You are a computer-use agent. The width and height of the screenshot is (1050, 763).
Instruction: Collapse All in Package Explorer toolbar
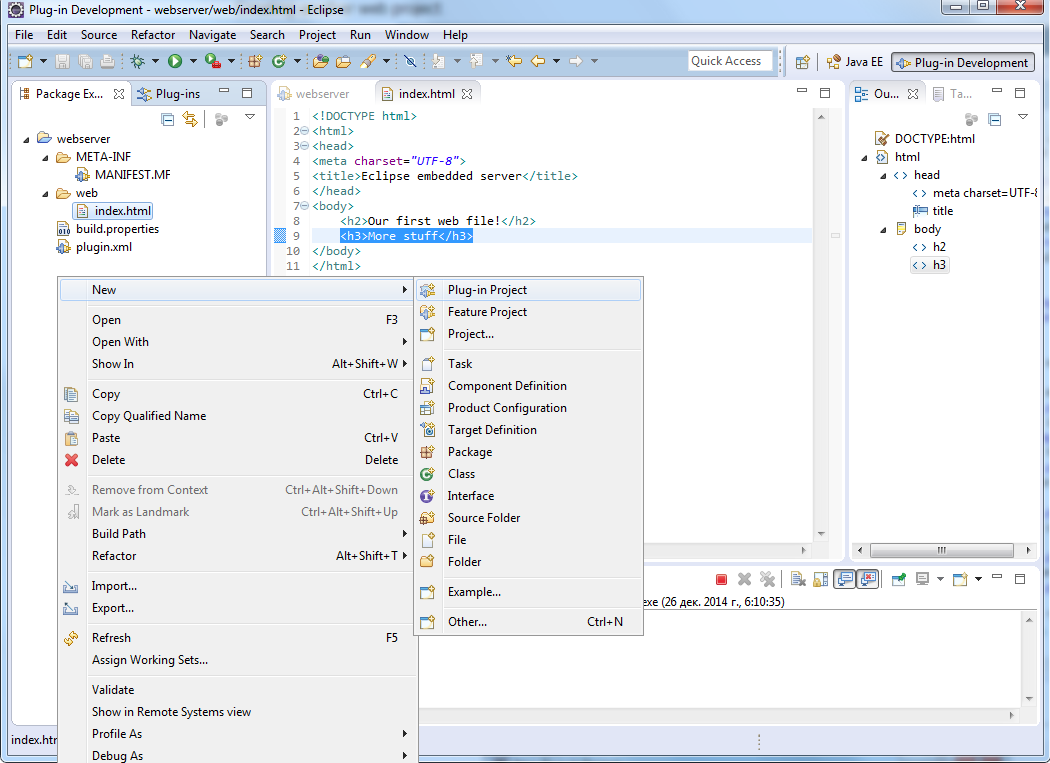pos(167,119)
